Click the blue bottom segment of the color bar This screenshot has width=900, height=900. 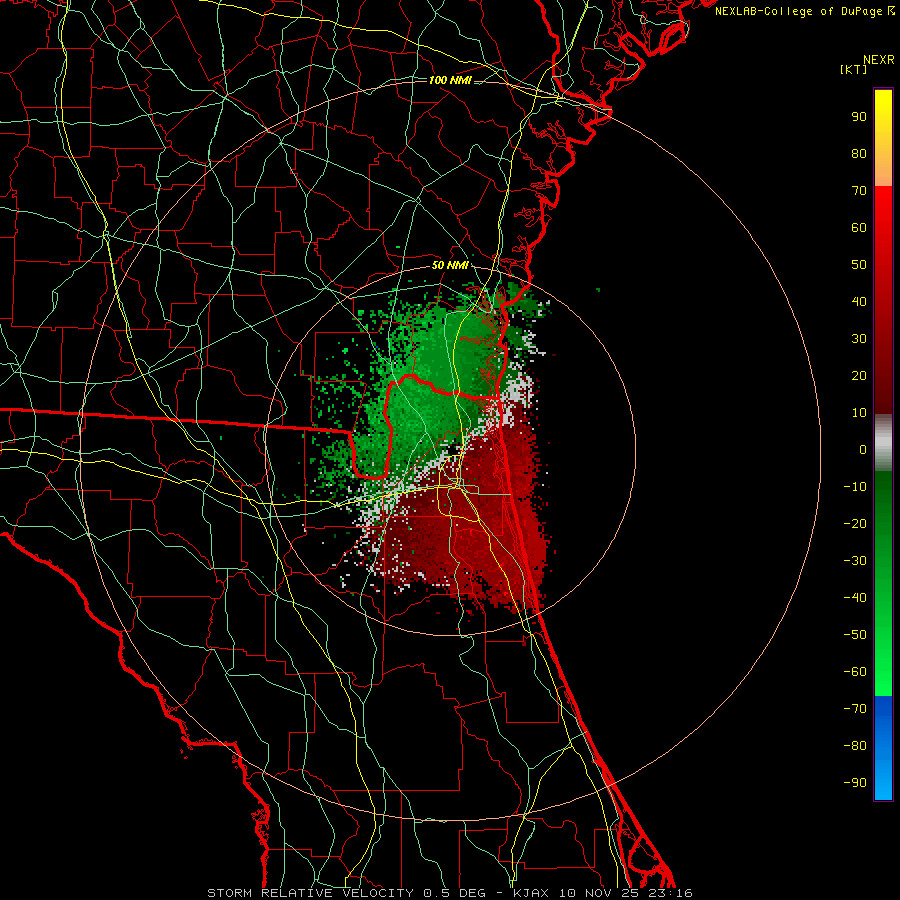click(883, 748)
